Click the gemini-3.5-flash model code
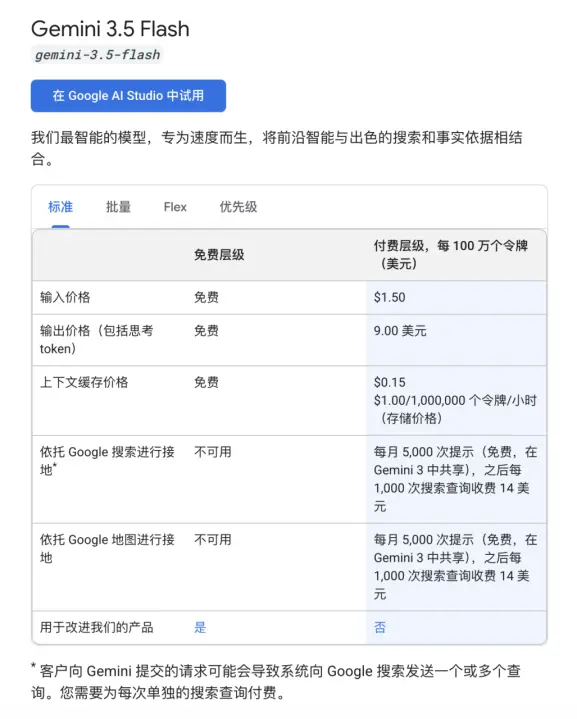 [x=97, y=55]
